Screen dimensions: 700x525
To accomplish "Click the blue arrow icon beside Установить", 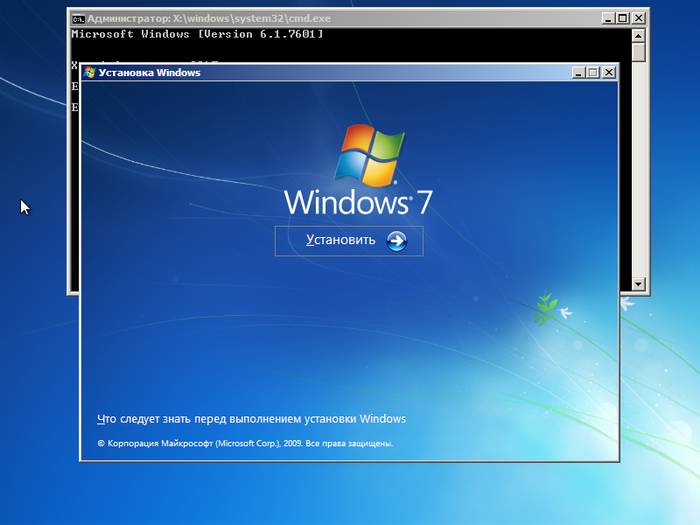I will tap(396, 241).
